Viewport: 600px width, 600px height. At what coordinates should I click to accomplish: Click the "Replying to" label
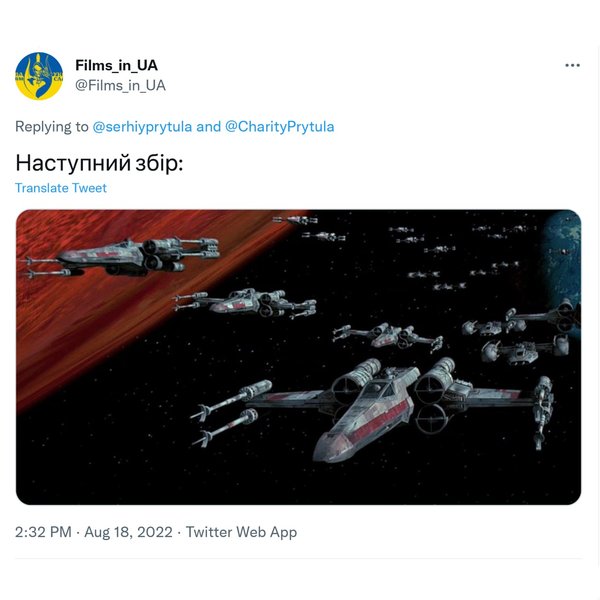[x=52, y=127]
